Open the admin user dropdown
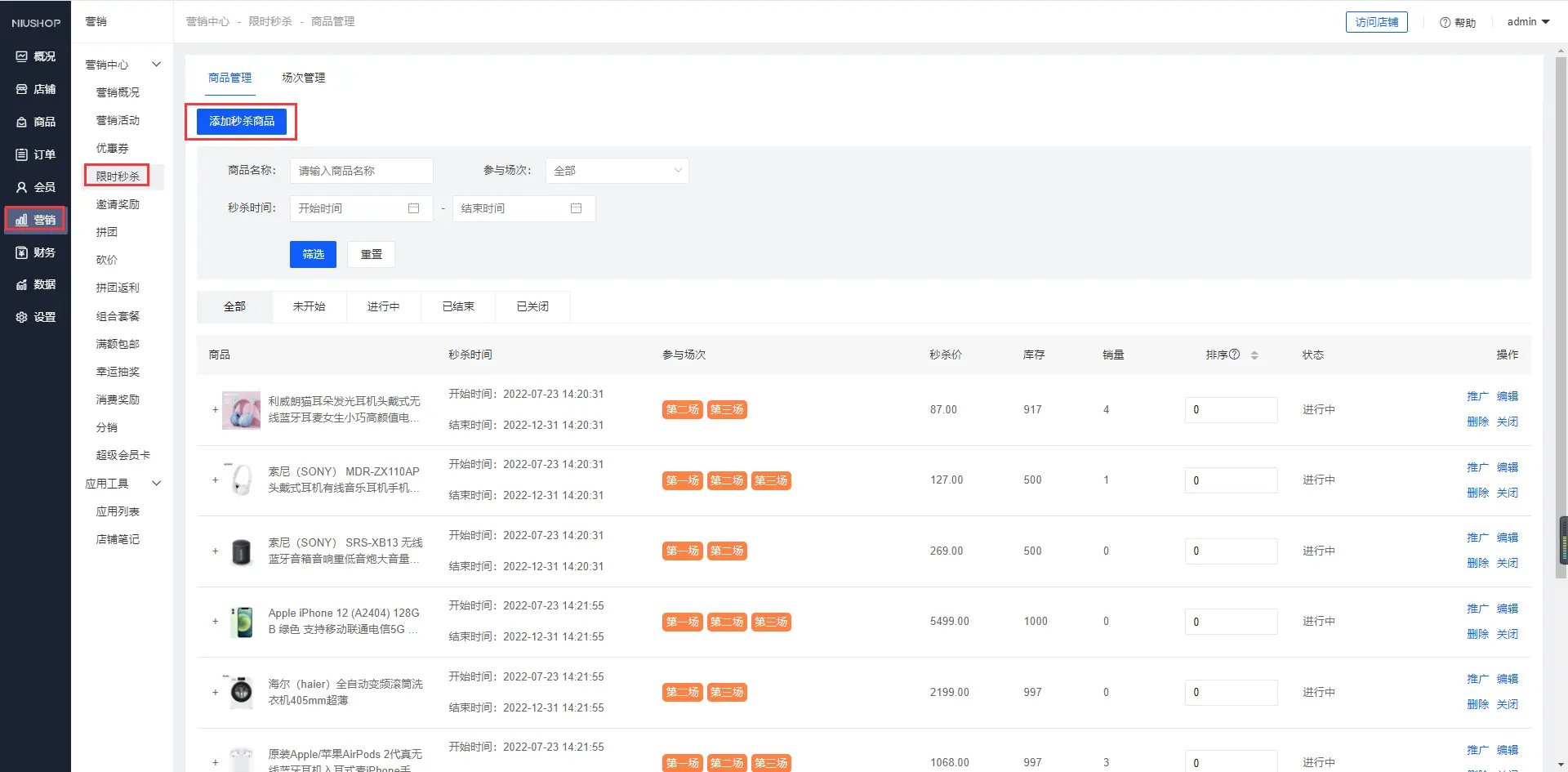Image resolution: width=1568 pixels, height=772 pixels. point(1528,22)
